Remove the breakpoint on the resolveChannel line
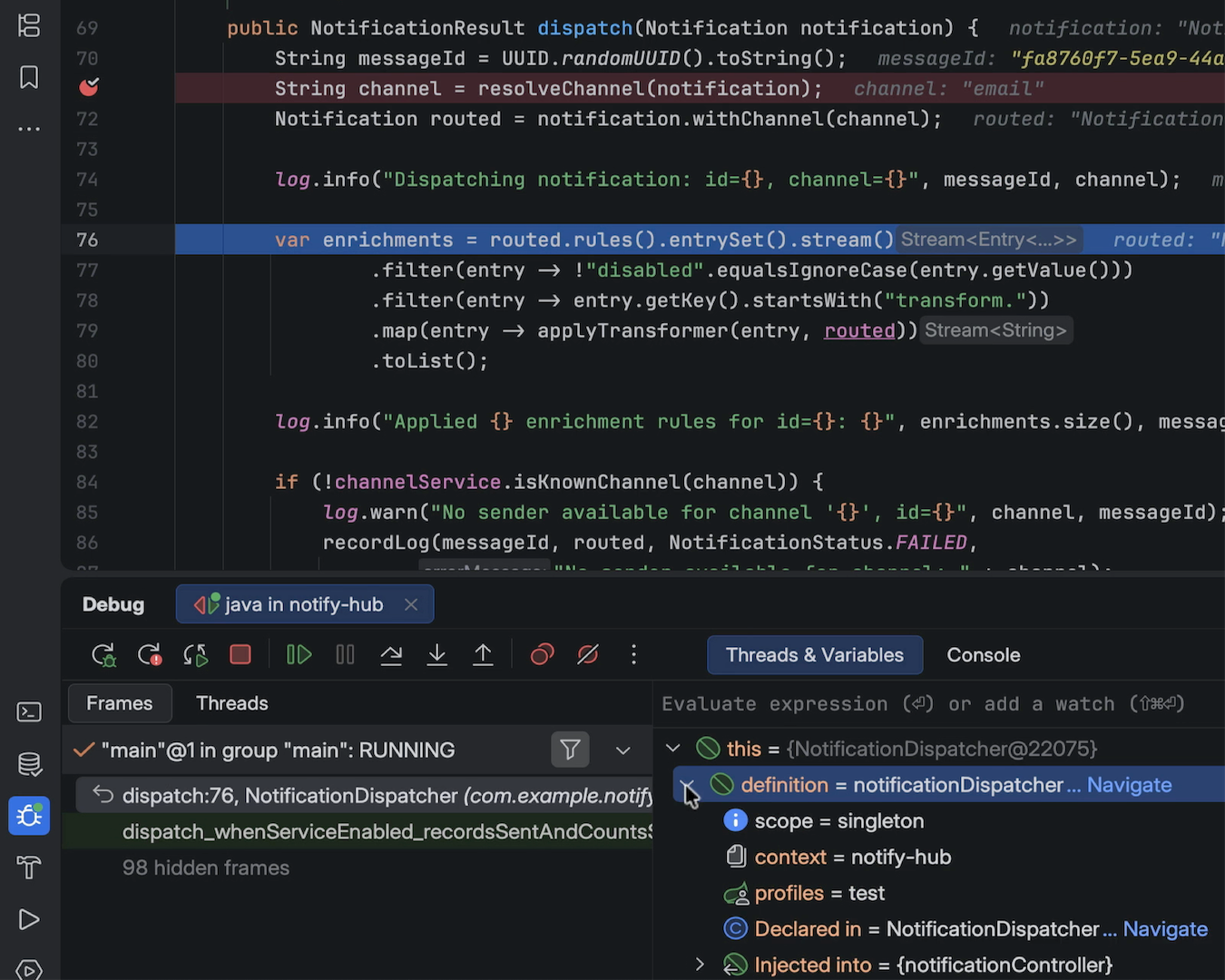Screen dimensions: 1225x980 click(89, 88)
